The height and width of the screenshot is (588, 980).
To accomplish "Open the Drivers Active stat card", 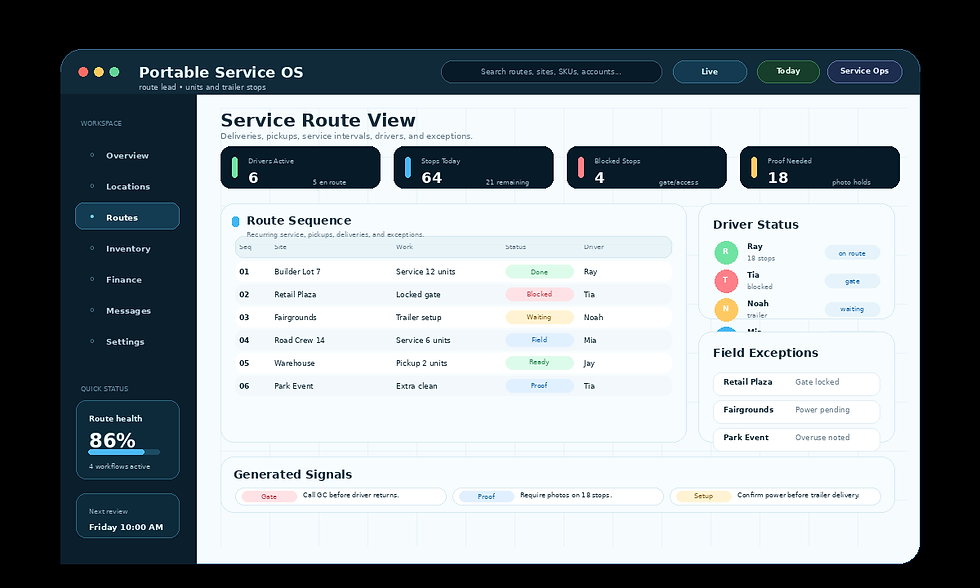I will click(x=301, y=167).
